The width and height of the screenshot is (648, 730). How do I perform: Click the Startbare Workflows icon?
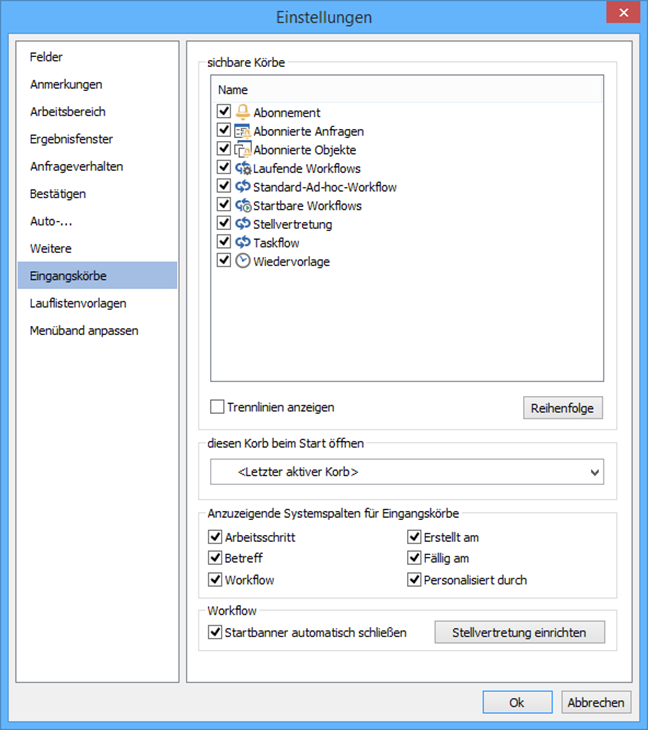pyautogui.click(x=242, y=205)
